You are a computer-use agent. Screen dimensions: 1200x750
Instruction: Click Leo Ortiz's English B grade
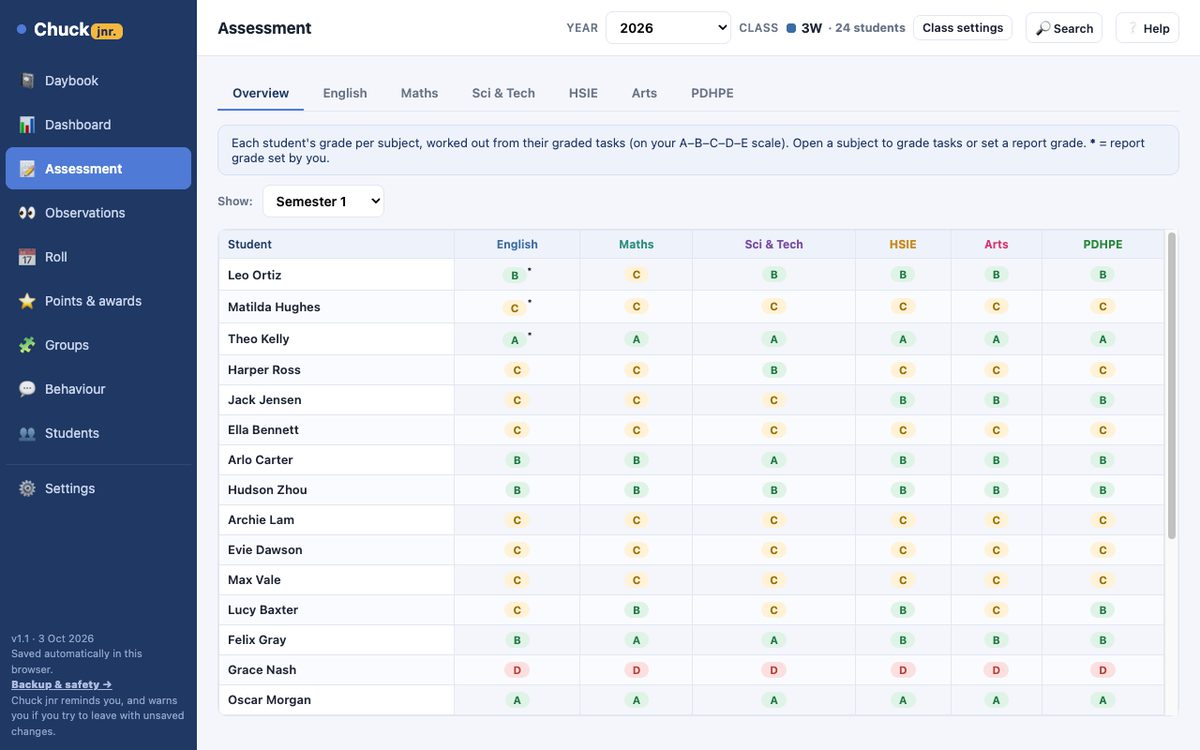click(515, 276)
